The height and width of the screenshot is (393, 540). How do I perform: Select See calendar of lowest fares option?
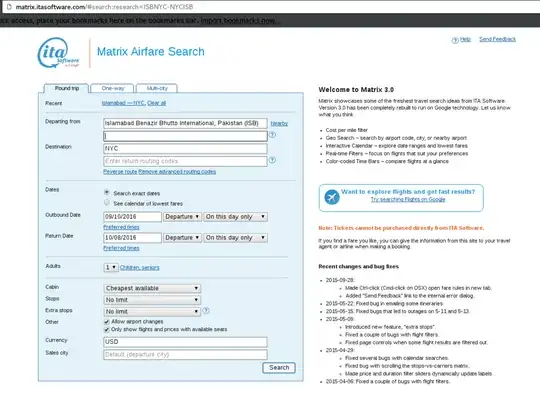(107, 203)
